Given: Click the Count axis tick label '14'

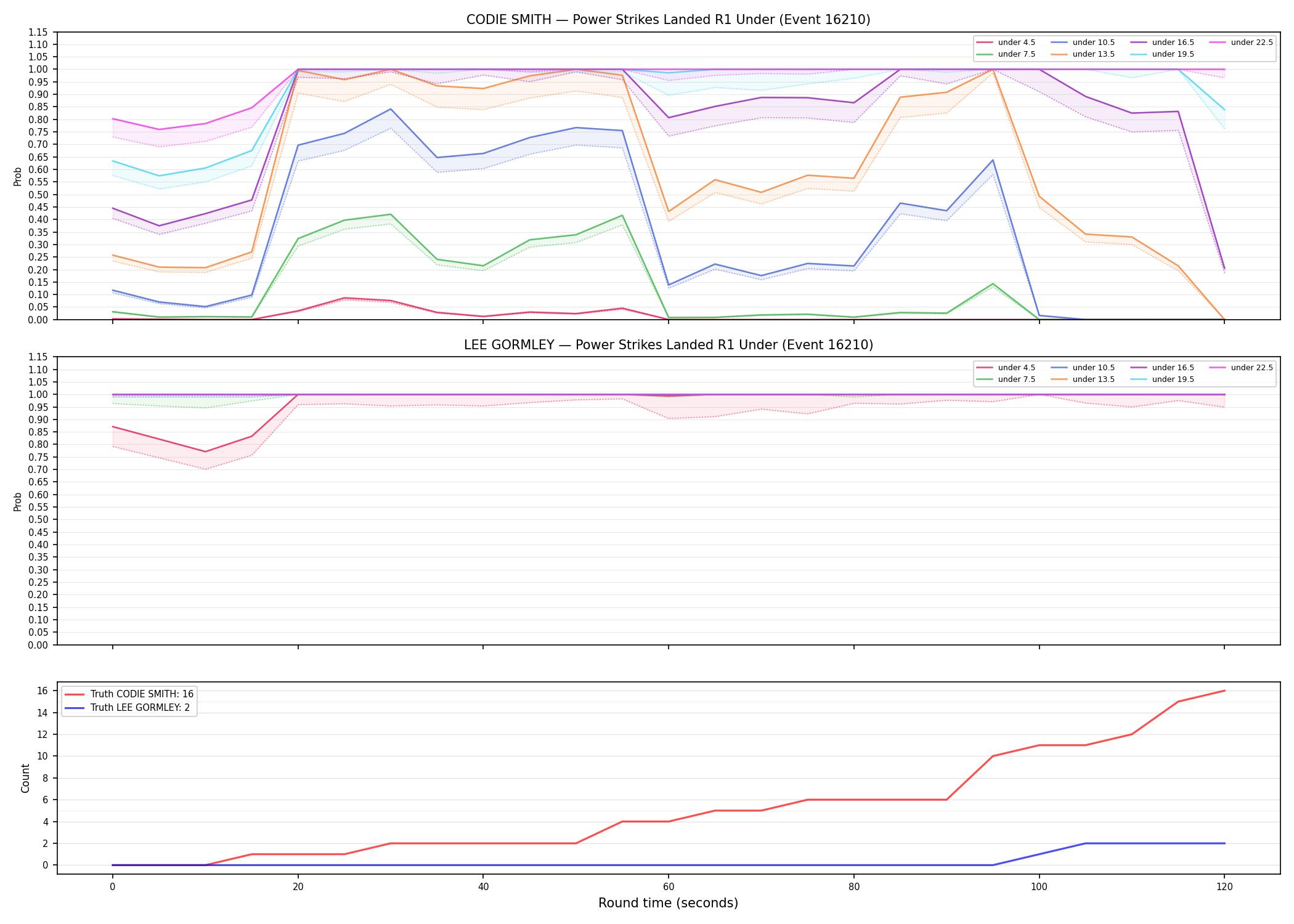Looking at the screenshot, I should [43, 713].
